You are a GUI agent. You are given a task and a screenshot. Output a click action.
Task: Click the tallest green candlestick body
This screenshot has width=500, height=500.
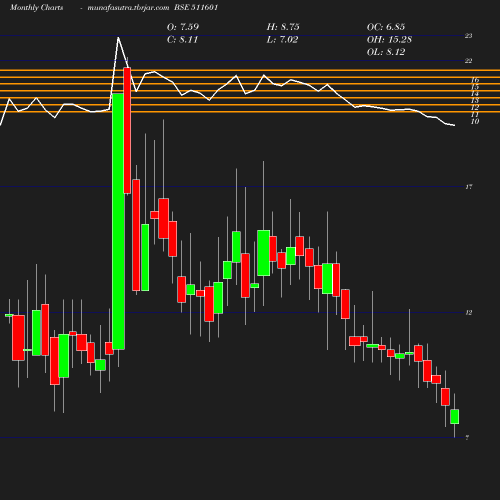[x=118, y=221]
